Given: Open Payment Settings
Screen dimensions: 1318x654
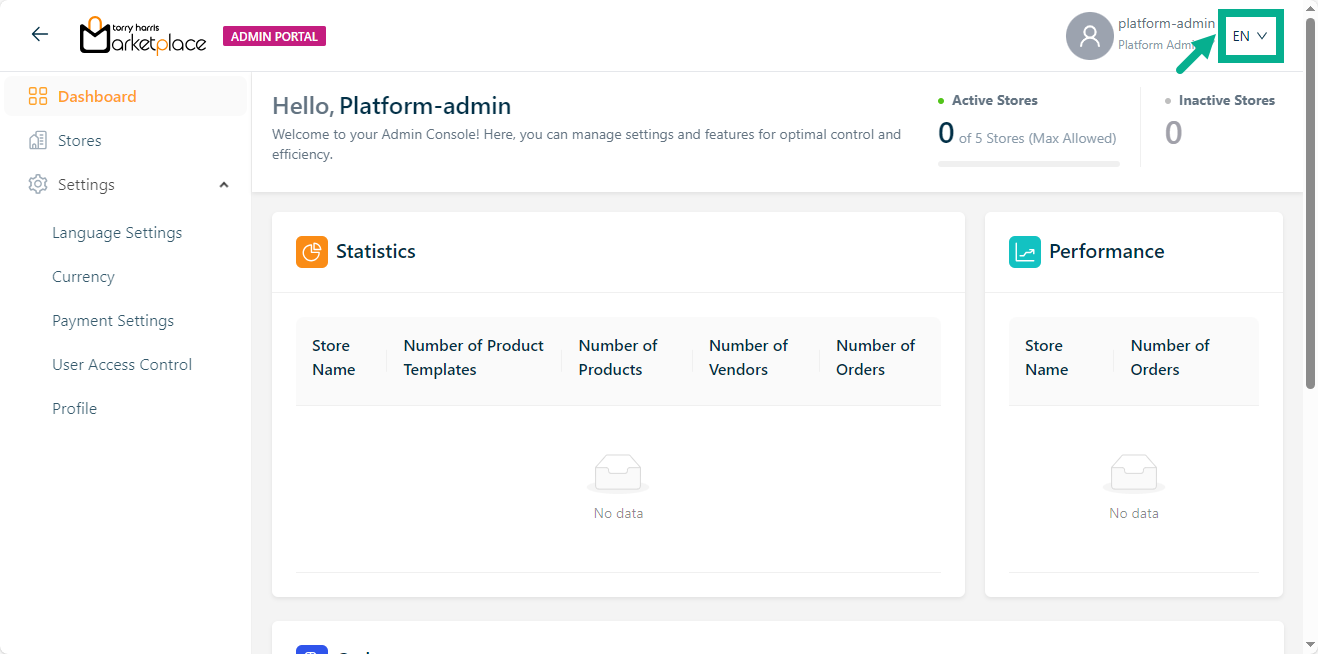Looking at the screenshot, I should (113, 321).
